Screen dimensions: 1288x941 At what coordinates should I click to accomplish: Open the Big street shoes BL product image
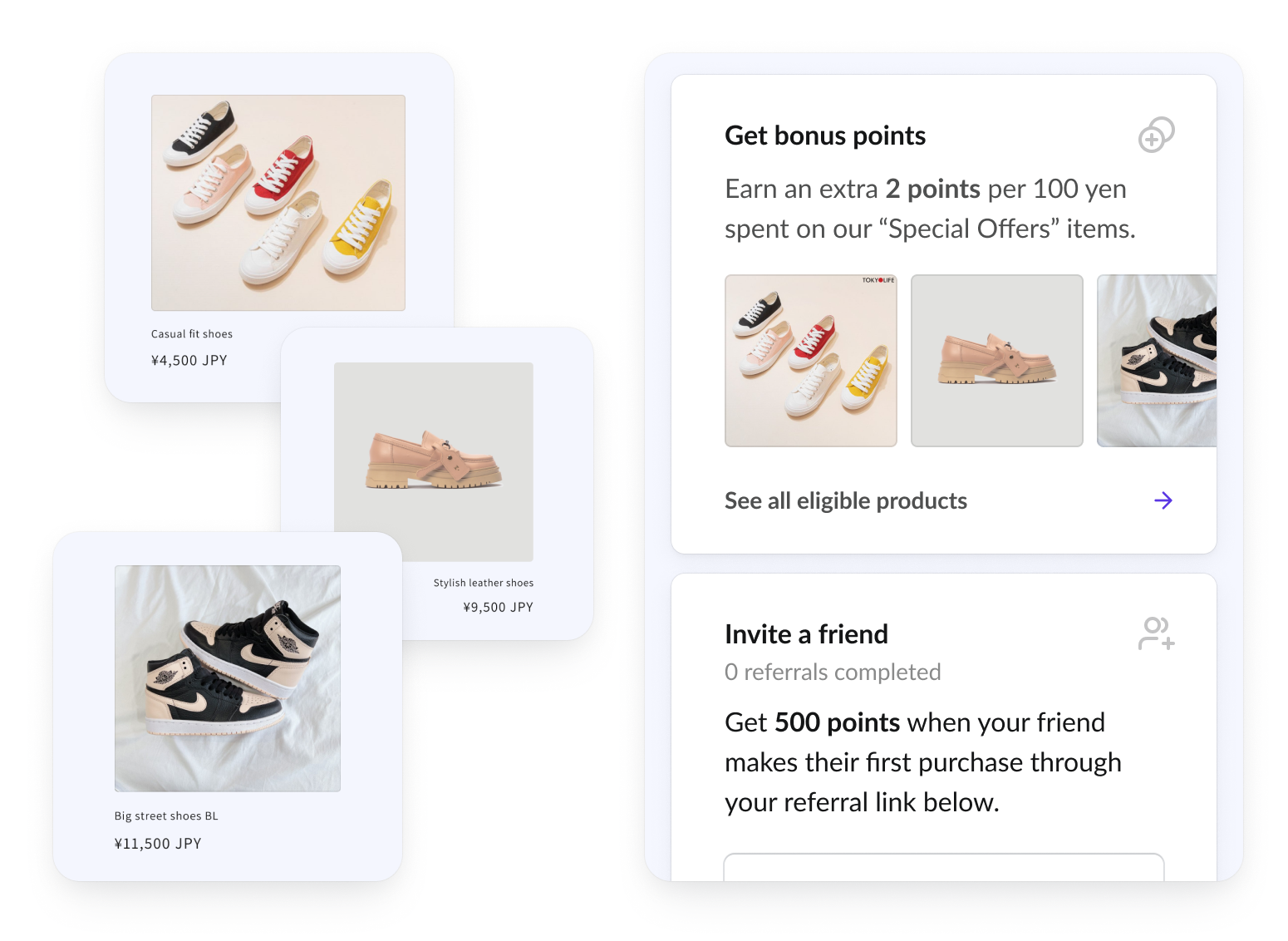point(227,678)
